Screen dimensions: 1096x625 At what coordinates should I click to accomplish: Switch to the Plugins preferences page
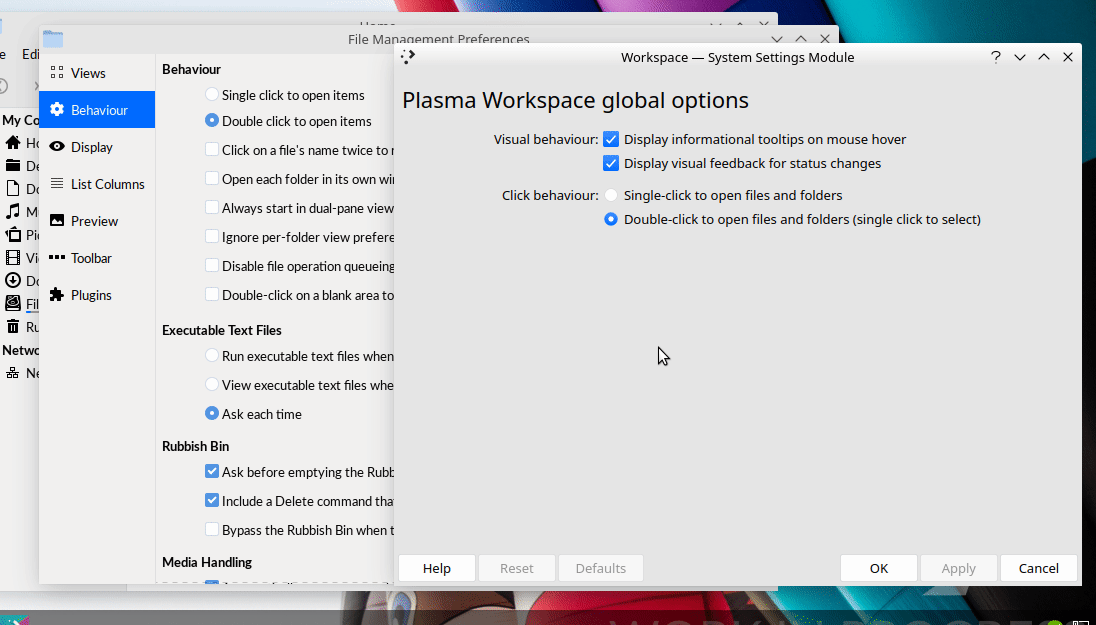click(x=97, y=295)
